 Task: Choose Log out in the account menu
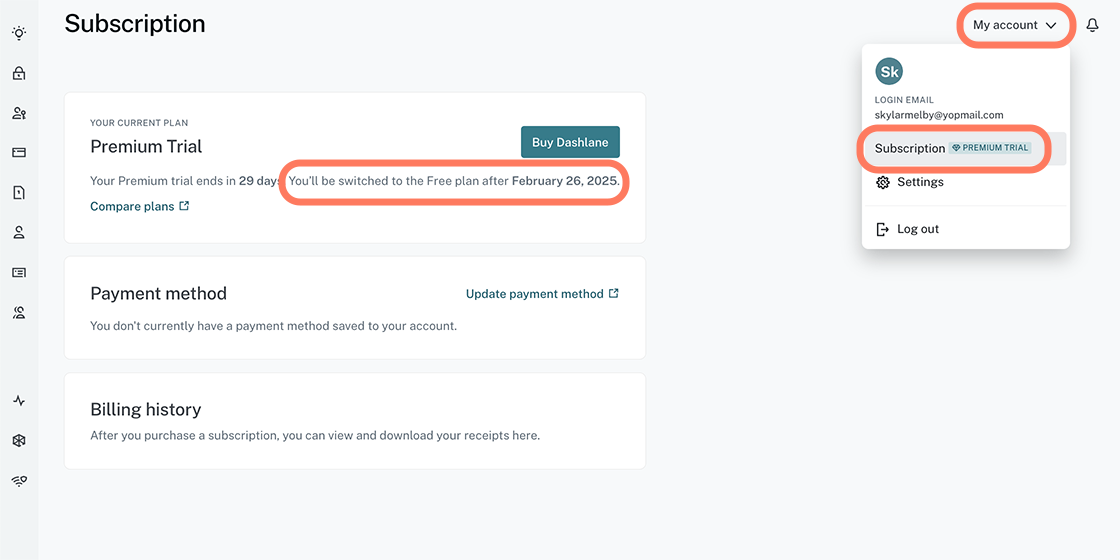pyautogui.click(x=917, y=229)
